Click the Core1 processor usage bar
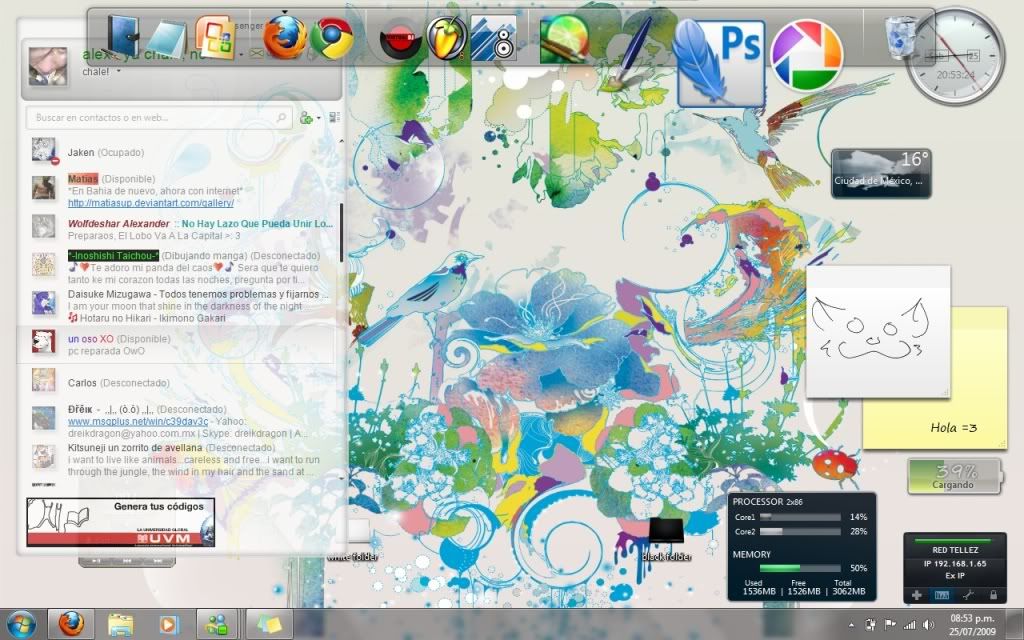Viewport: 1024px width, 640px height. 800,517
